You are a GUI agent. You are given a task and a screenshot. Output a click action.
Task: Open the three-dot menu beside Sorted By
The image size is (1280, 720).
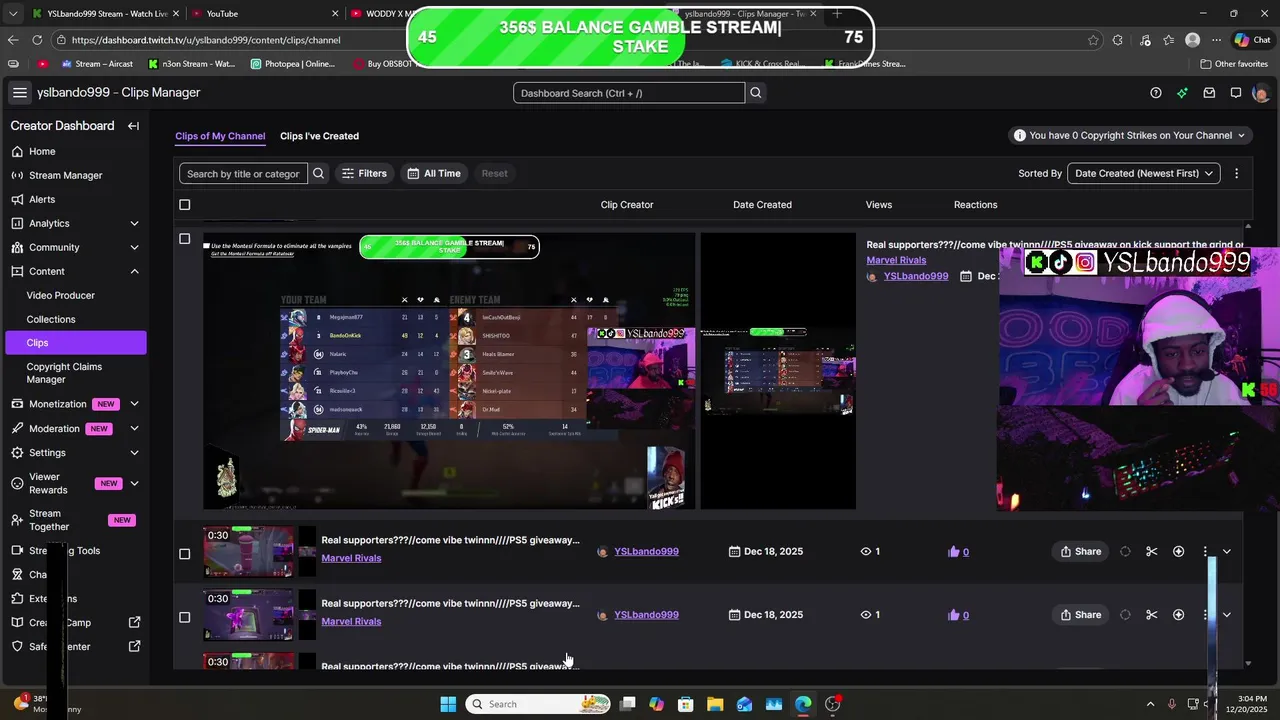[x=1236, y=173]
